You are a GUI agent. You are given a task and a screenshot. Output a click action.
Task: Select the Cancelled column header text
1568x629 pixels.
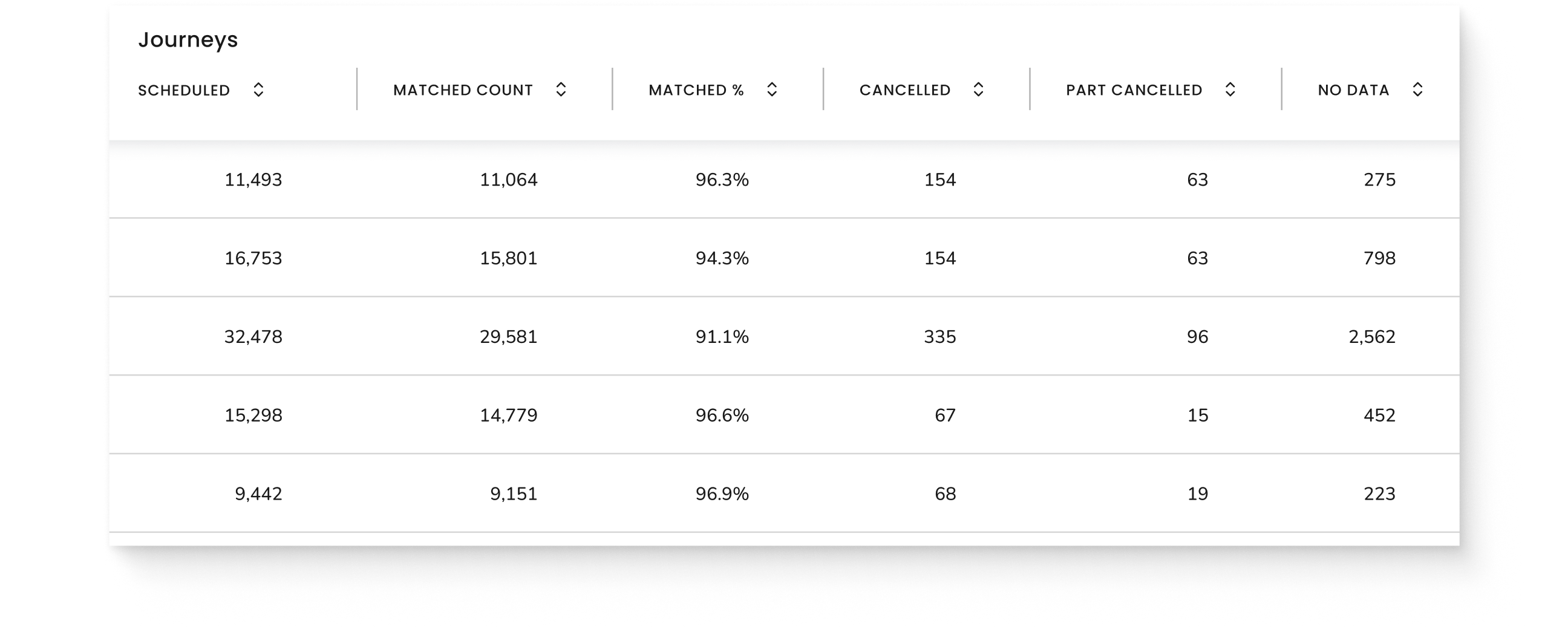904,91
